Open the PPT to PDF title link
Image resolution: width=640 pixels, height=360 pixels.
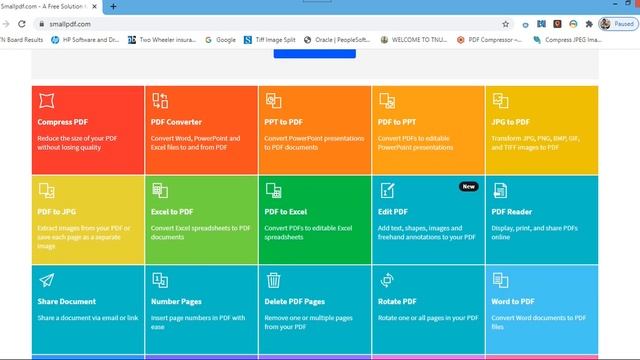click(283, 122)
